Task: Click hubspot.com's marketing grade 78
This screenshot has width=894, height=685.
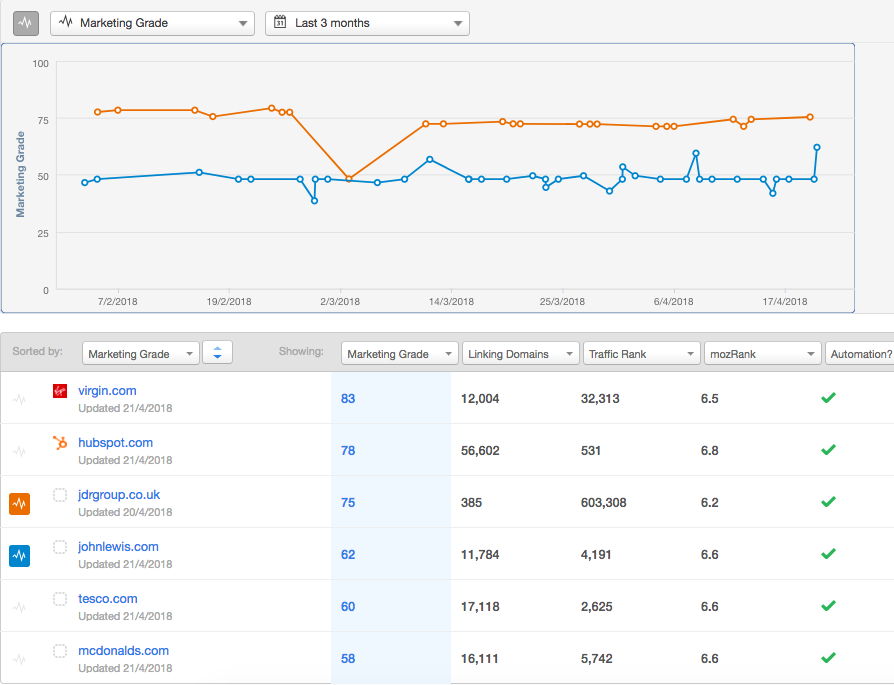Action: (x=348, y=451)
